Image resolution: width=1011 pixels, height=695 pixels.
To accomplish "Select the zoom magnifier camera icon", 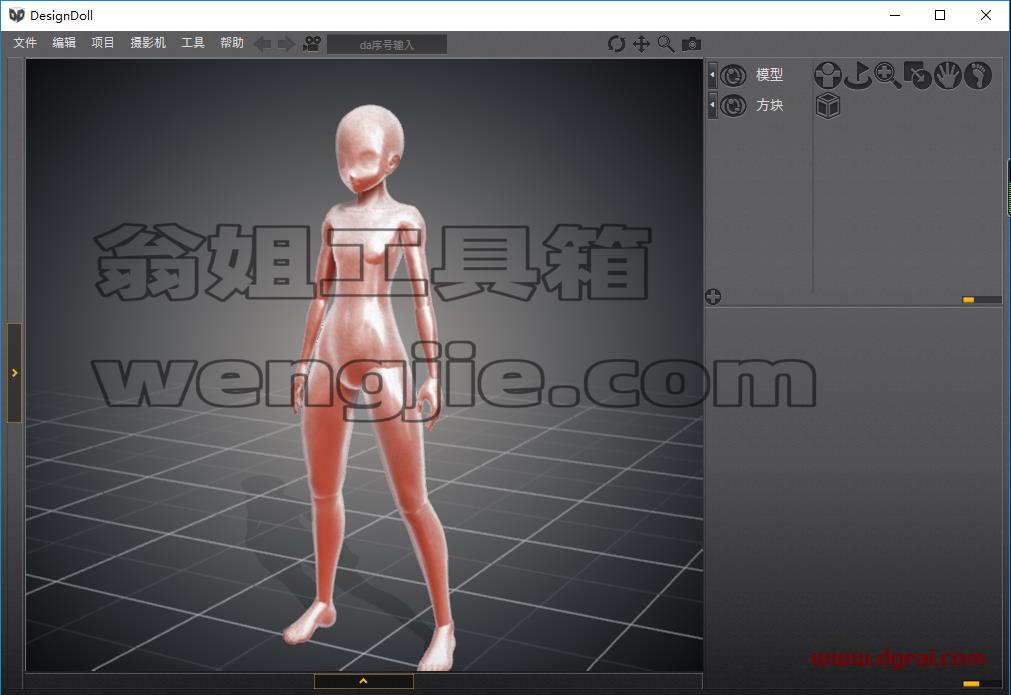I will click(x=665, y=44).
